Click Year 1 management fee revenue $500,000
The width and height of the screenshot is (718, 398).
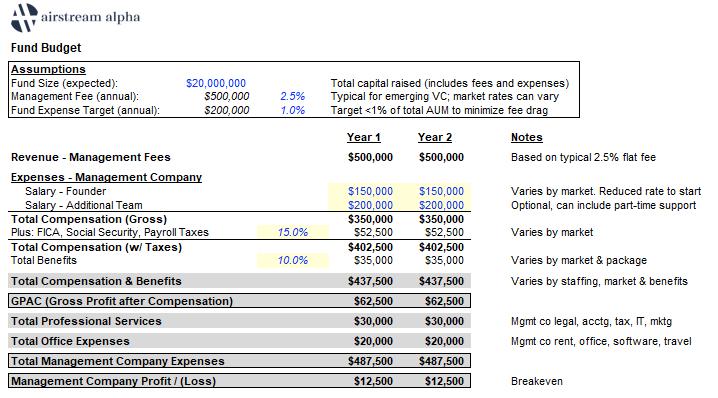coord(370,158)
